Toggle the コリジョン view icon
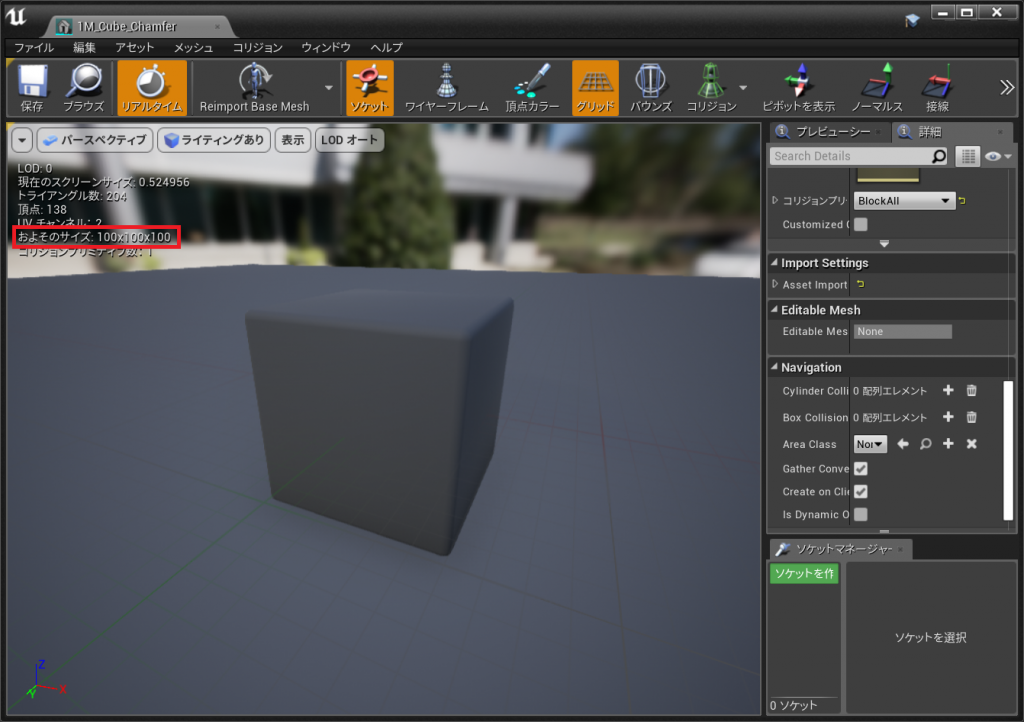This screenshot has height=722, width=1024. coord(713,87)
